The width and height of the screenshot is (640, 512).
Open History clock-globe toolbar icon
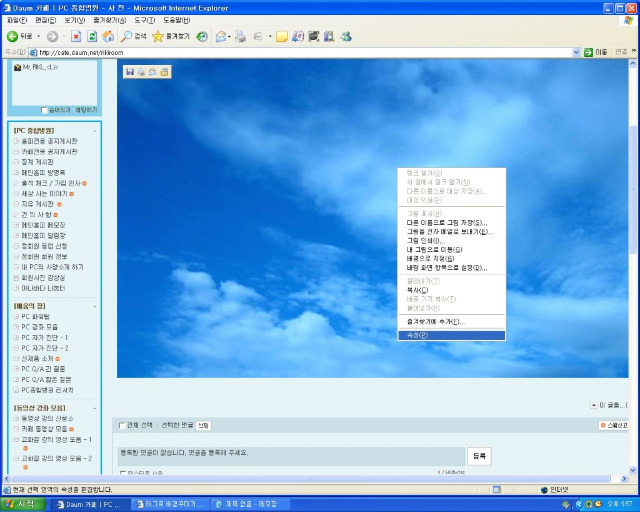(202, 37)
